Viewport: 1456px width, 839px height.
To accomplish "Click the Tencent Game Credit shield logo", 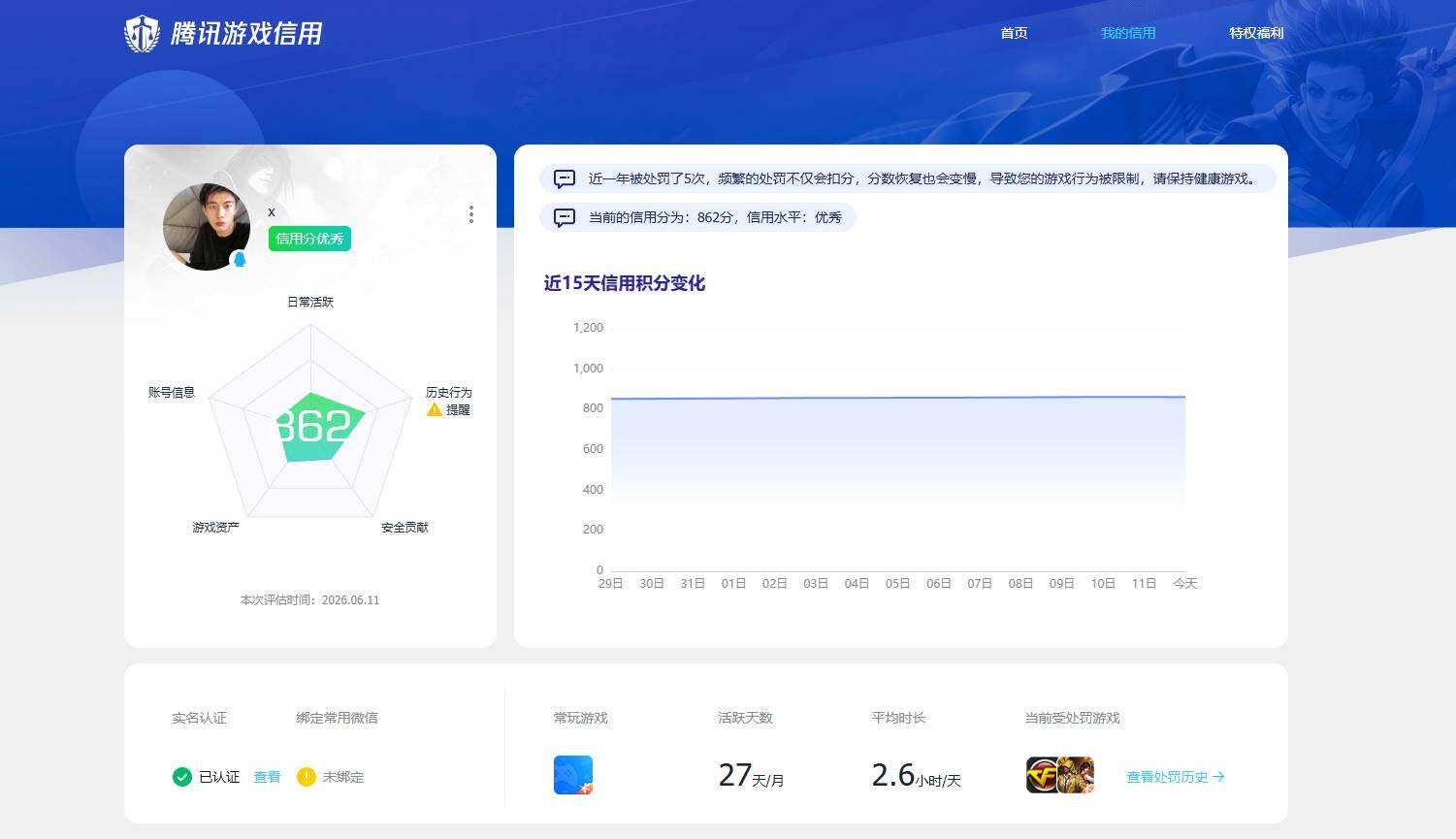I will tap(143, 33).
